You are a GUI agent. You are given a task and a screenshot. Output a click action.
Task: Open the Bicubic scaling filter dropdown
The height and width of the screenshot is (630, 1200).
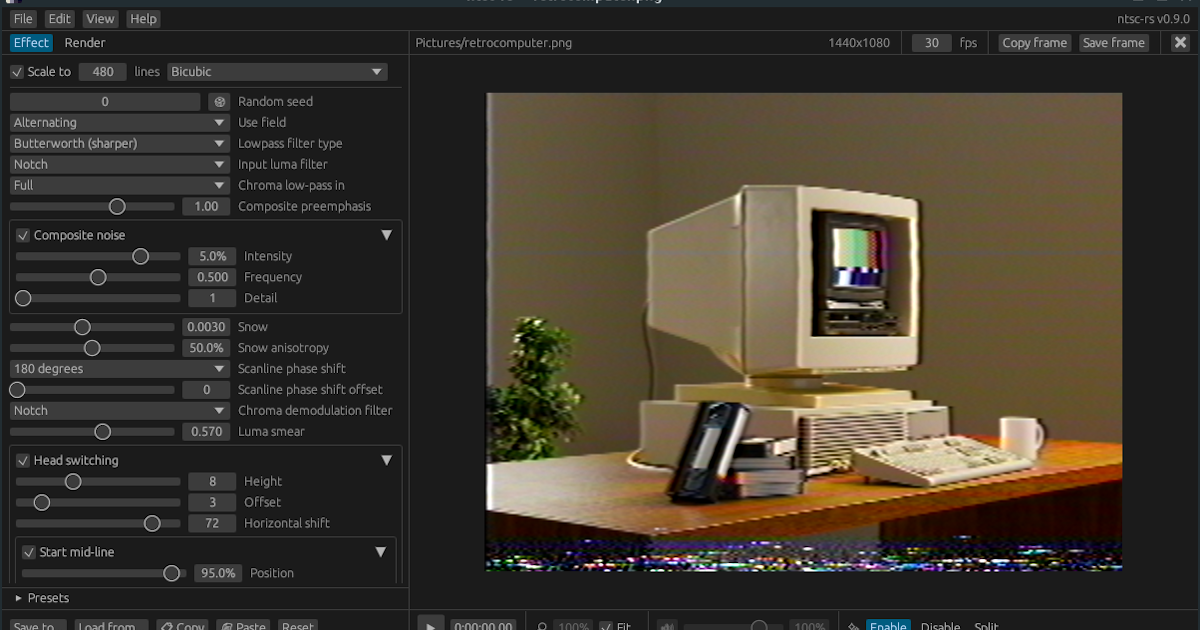click(x=277, y=72)
